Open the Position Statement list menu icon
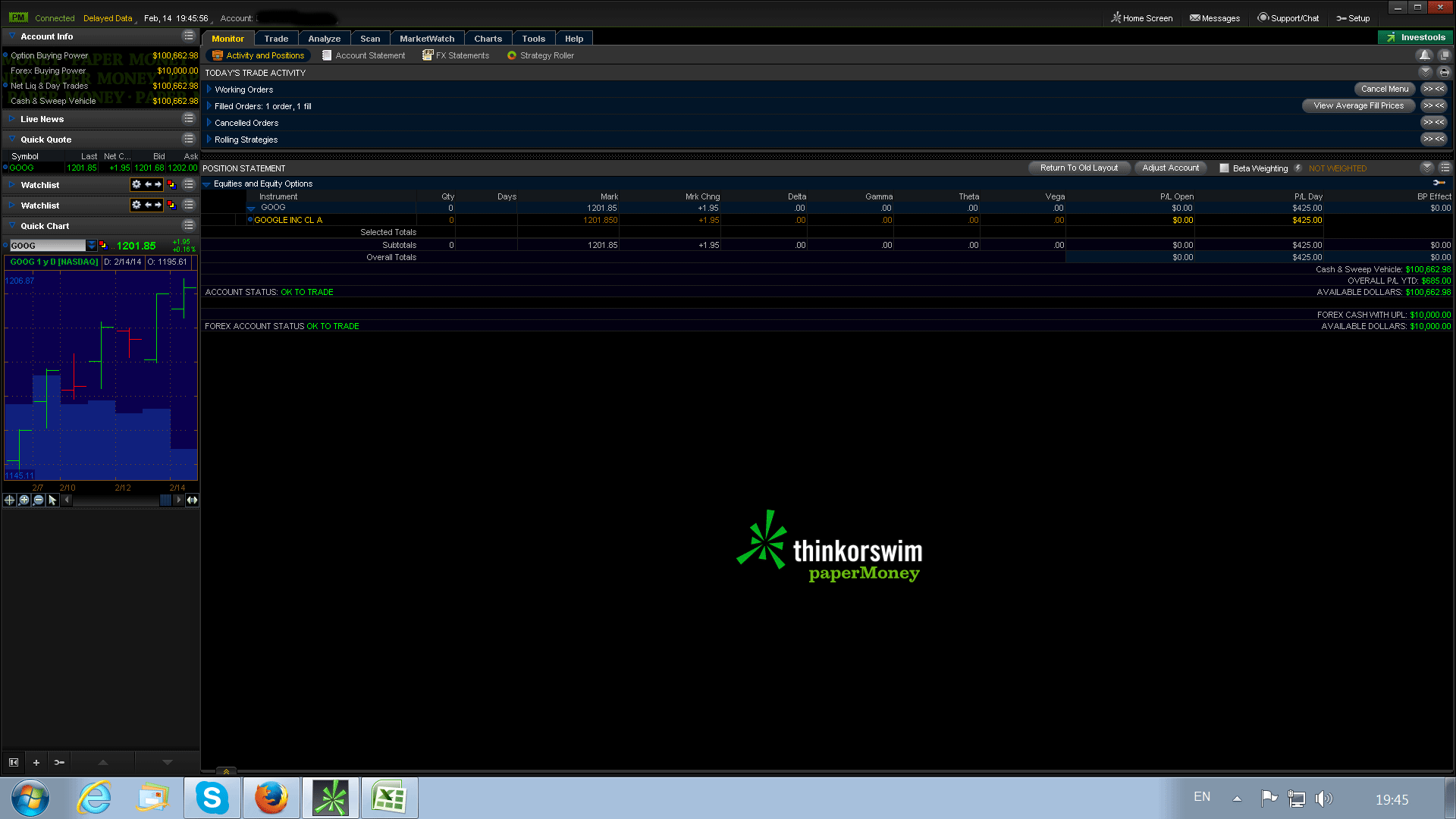Image resolution: width=1456 pixels, height=819 pixels. tap(1445, 168)
